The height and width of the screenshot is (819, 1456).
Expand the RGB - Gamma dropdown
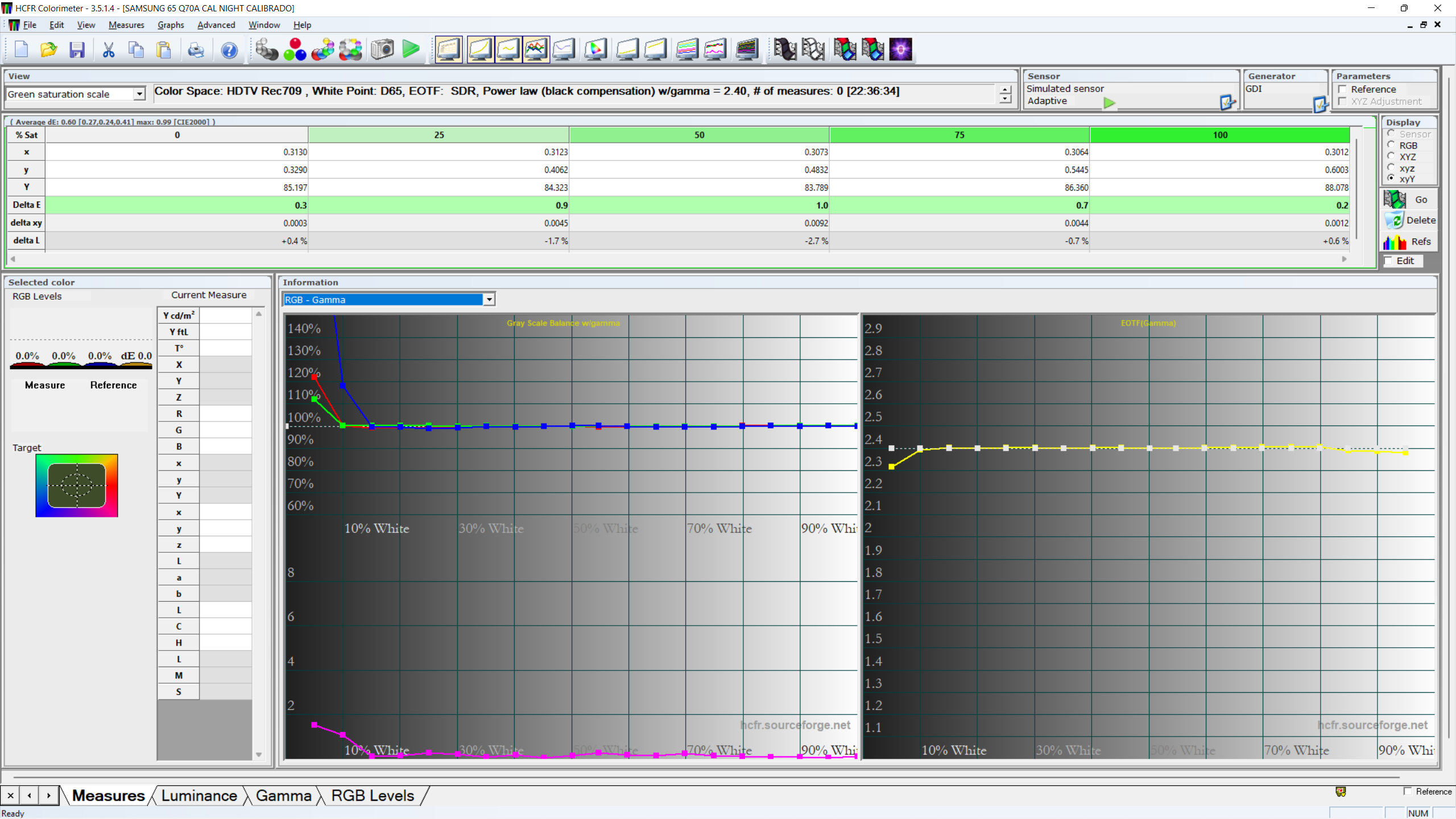point(489,299)
